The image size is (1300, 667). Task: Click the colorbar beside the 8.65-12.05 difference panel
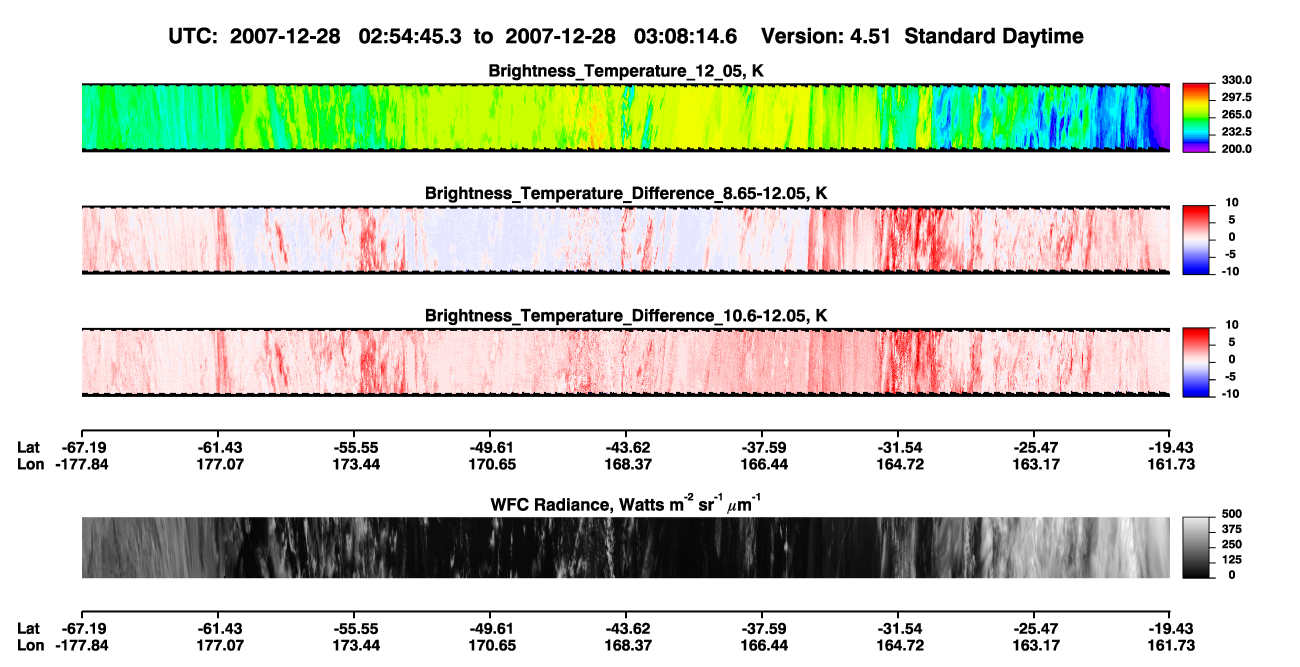(1196, 239)
